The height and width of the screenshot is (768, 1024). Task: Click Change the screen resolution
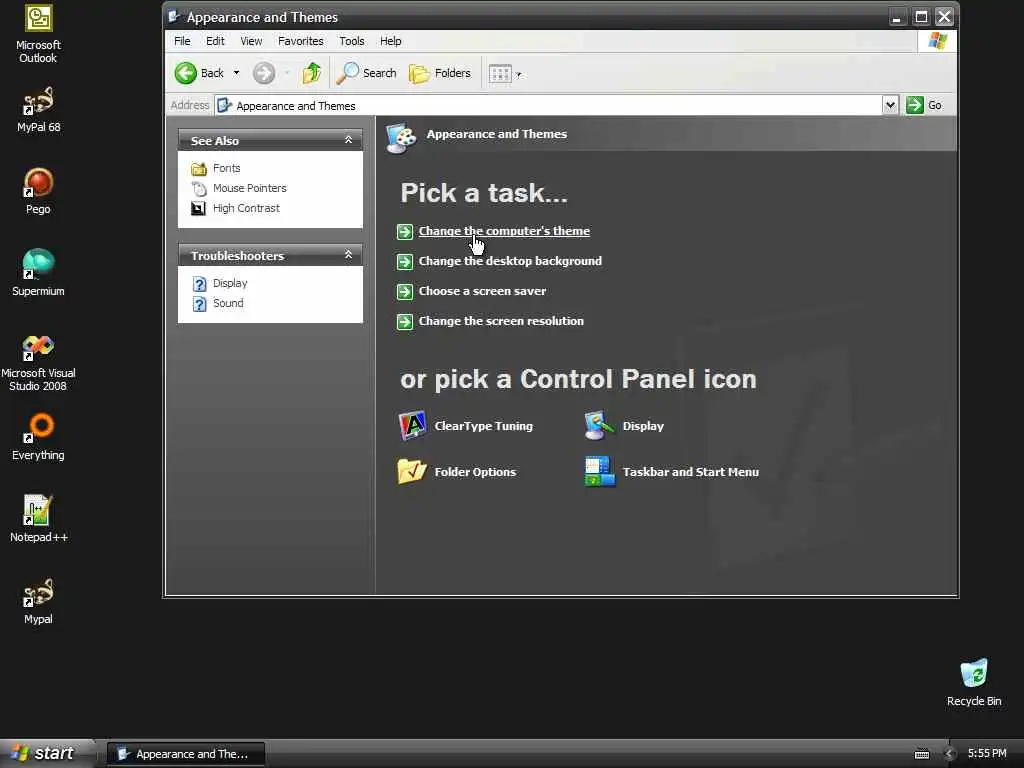[x=501, y=321]
